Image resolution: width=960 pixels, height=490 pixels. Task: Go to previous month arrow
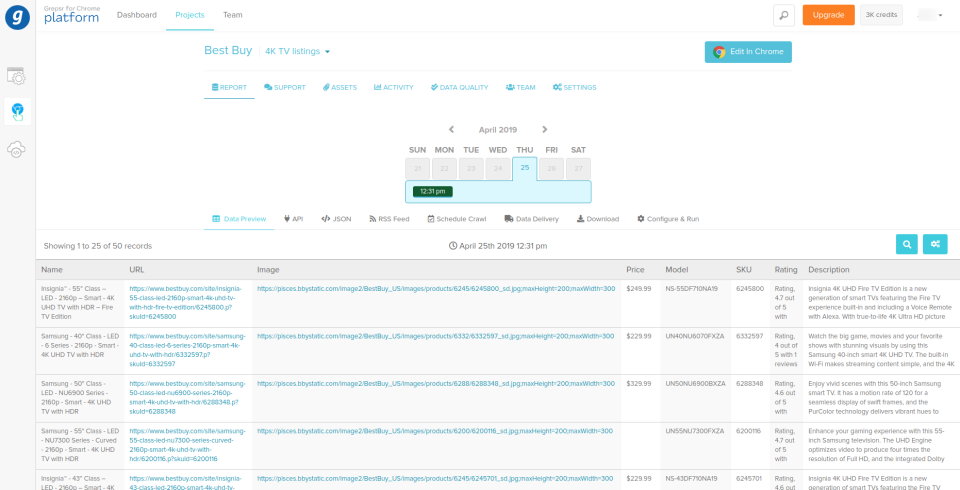tap(452, 129)
